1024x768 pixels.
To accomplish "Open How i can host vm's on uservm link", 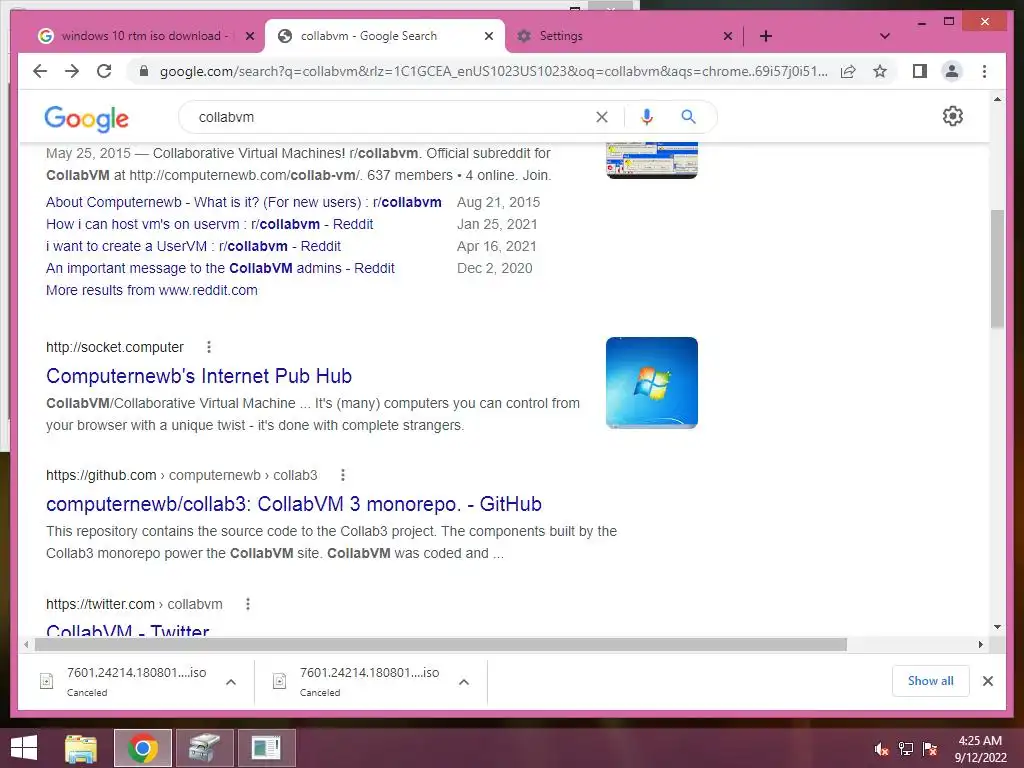I will point(209,224).
